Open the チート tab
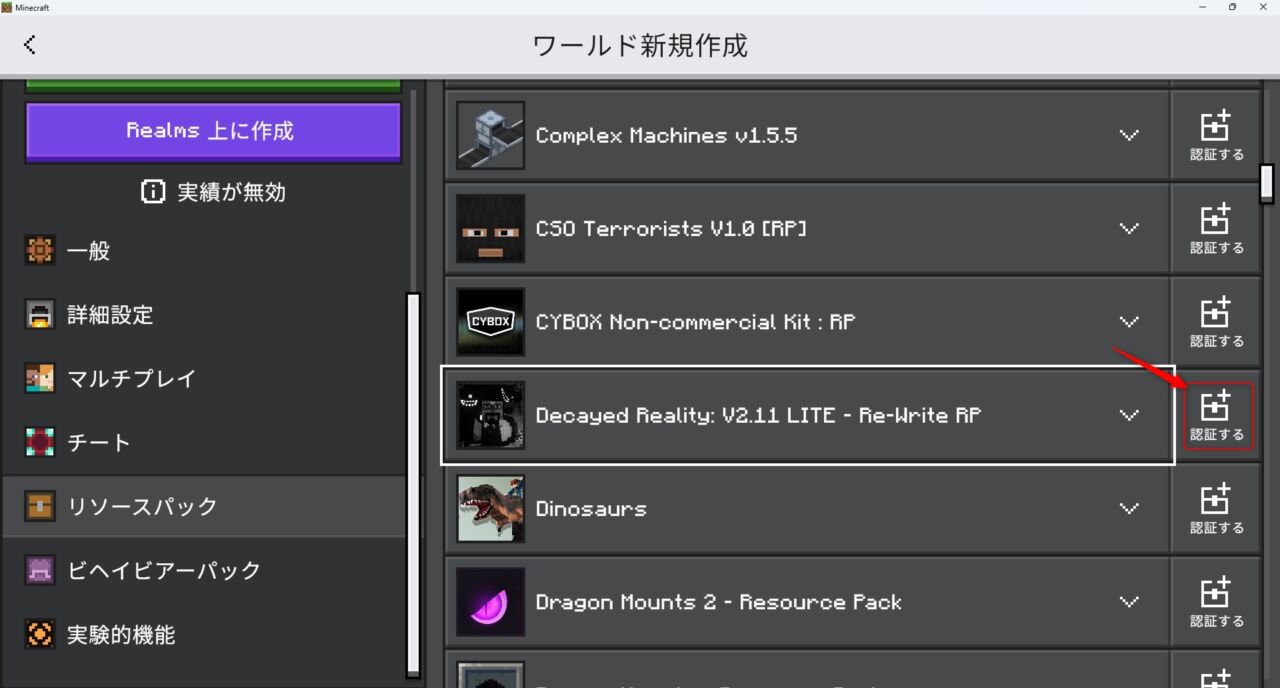Screen dimensions: 1280x688 tap(204, 443)
